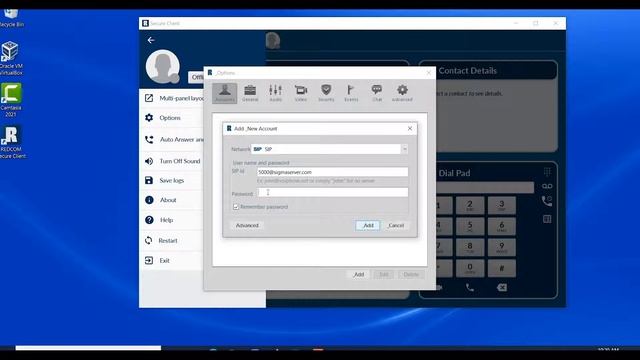The height and width of the screenshot is (360, 640).
Task: Close the Add New Account dialog
Action: (410, 129)
